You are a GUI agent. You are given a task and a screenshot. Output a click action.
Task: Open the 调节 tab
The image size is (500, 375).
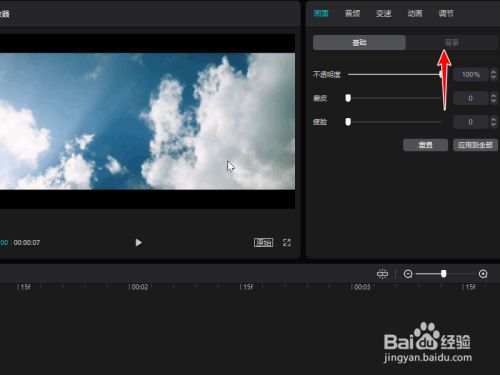pyautogui.click(x=446, y=13)
